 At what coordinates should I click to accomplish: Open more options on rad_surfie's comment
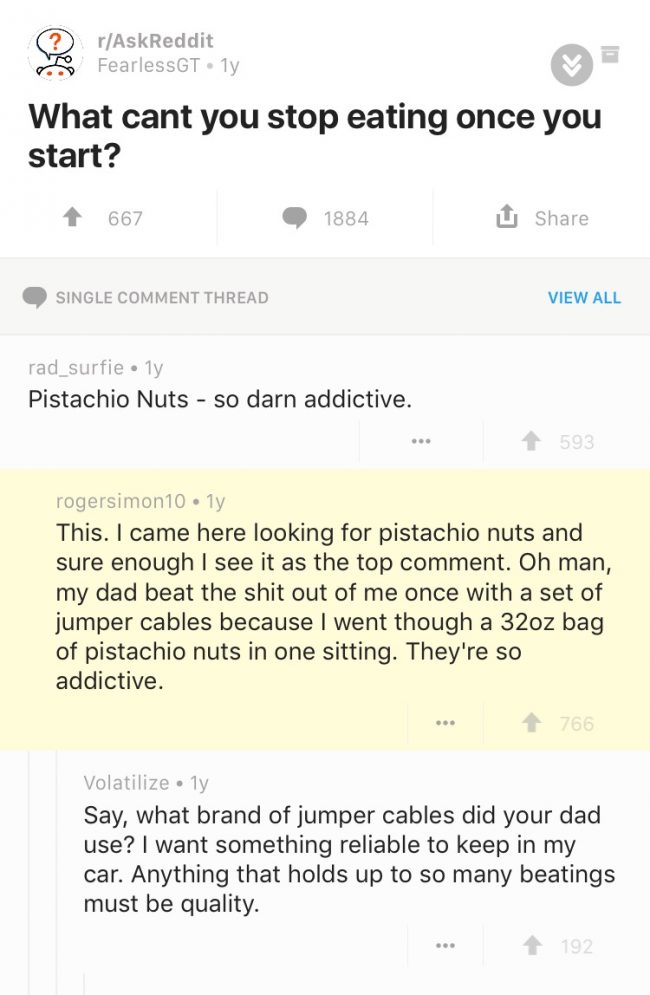coord(421,441)
